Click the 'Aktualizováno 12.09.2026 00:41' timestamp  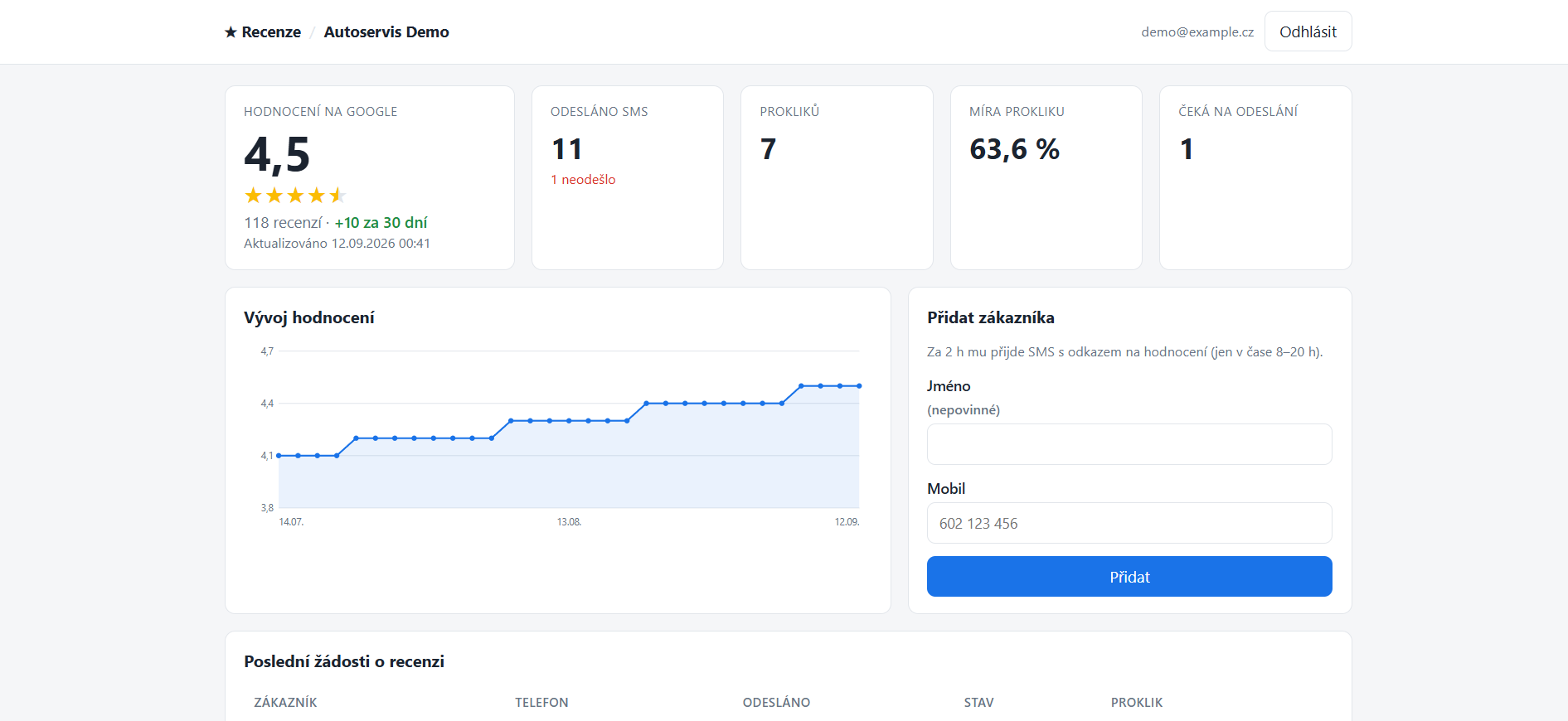(337, 244)
